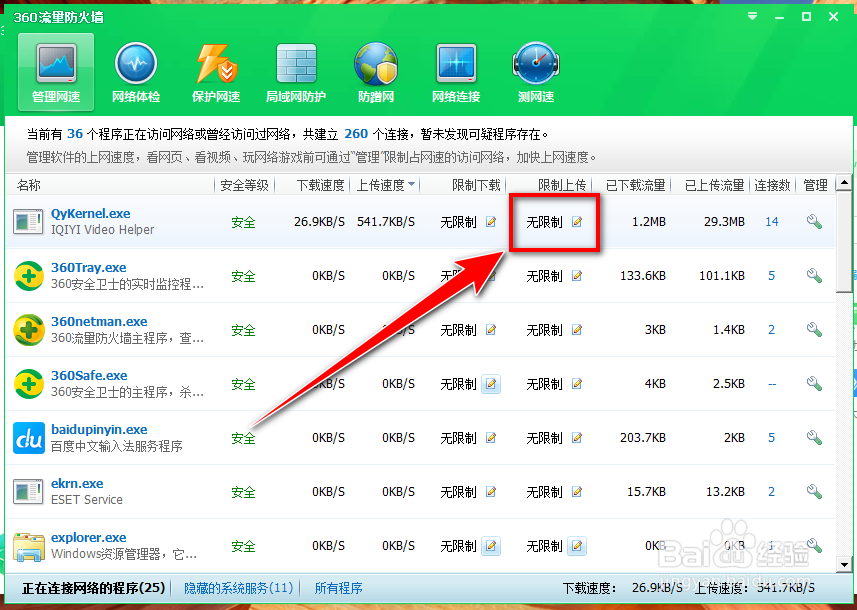Edit upload limit for ekrn.exe
Screen dimensions: 857x610
coord(577,492)
